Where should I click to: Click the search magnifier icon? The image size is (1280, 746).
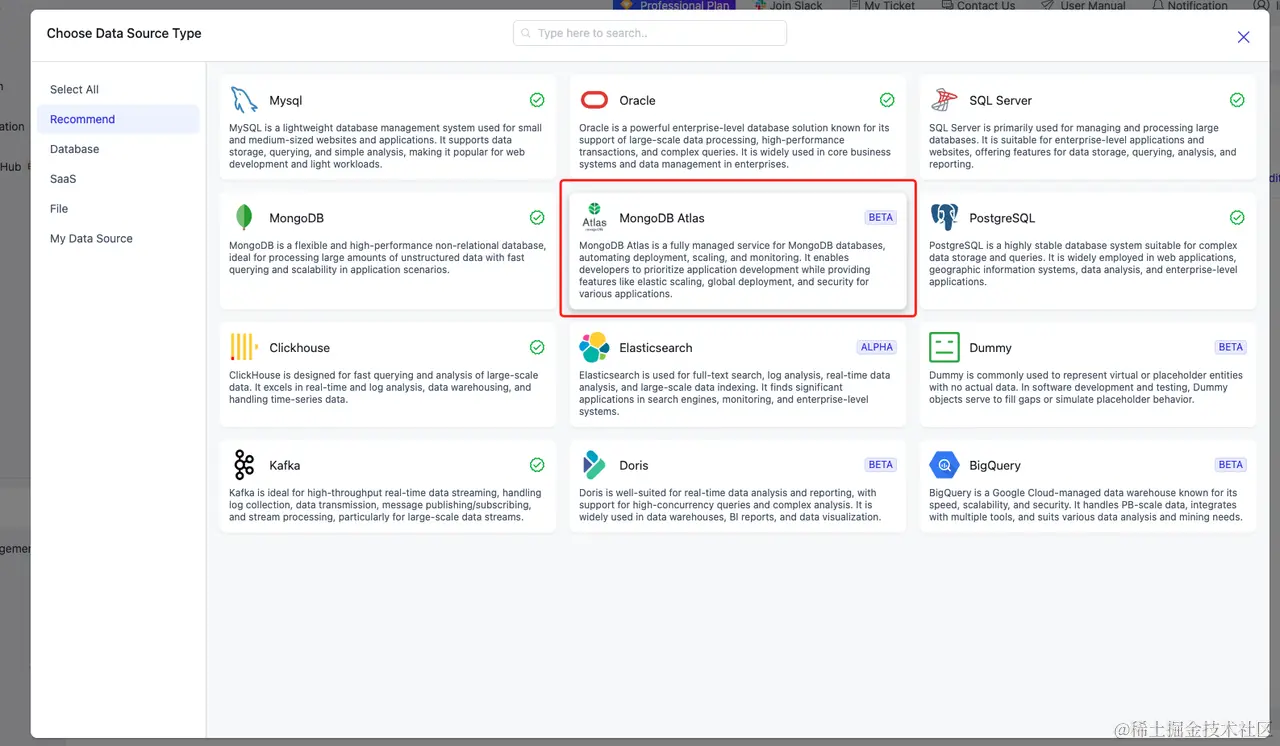click(x=526, y=33)
